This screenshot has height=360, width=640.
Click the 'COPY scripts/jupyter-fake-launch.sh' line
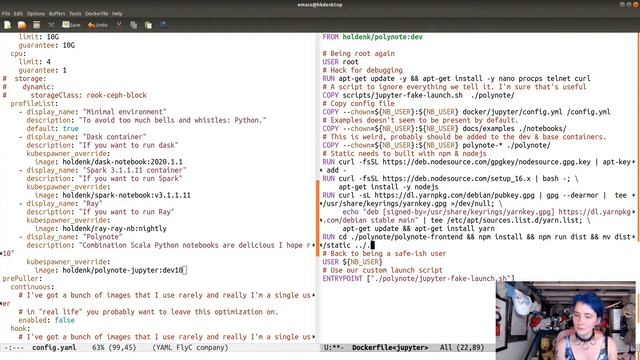tap(418, 95)
